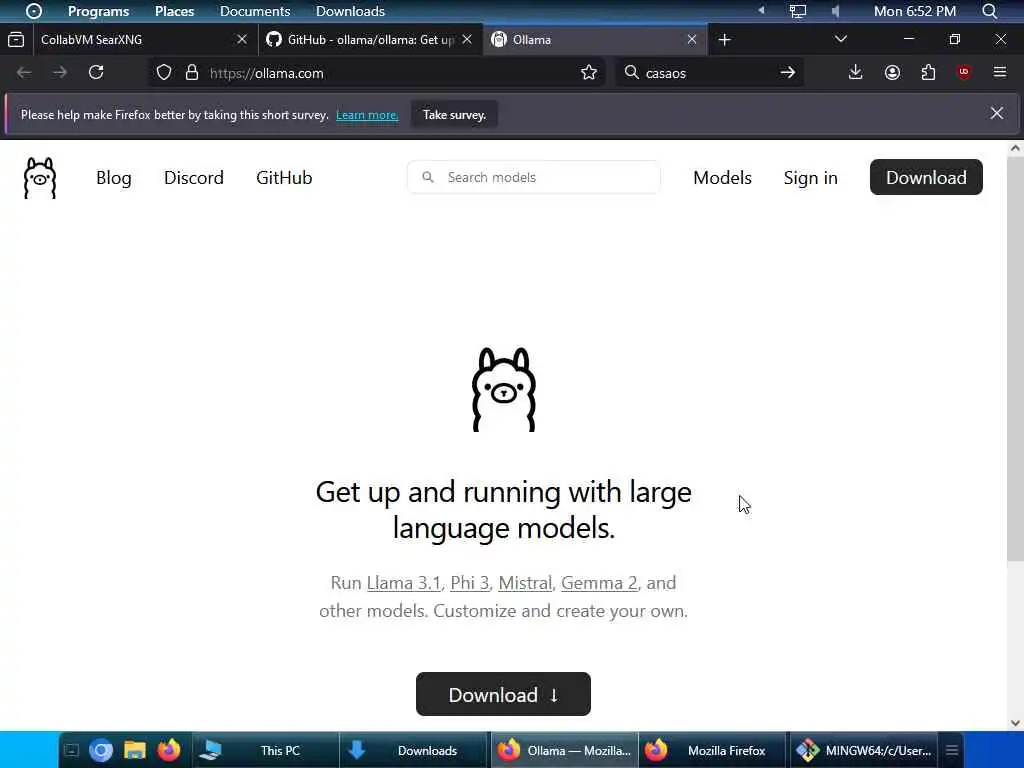
Task: Switch to the Downloads taskbar window
Action: click(414, 750)
